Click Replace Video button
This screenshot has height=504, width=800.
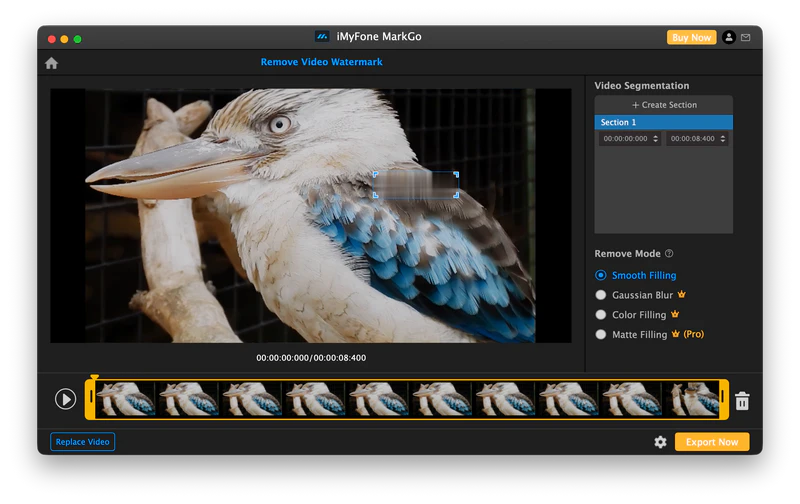pos(83,442)
